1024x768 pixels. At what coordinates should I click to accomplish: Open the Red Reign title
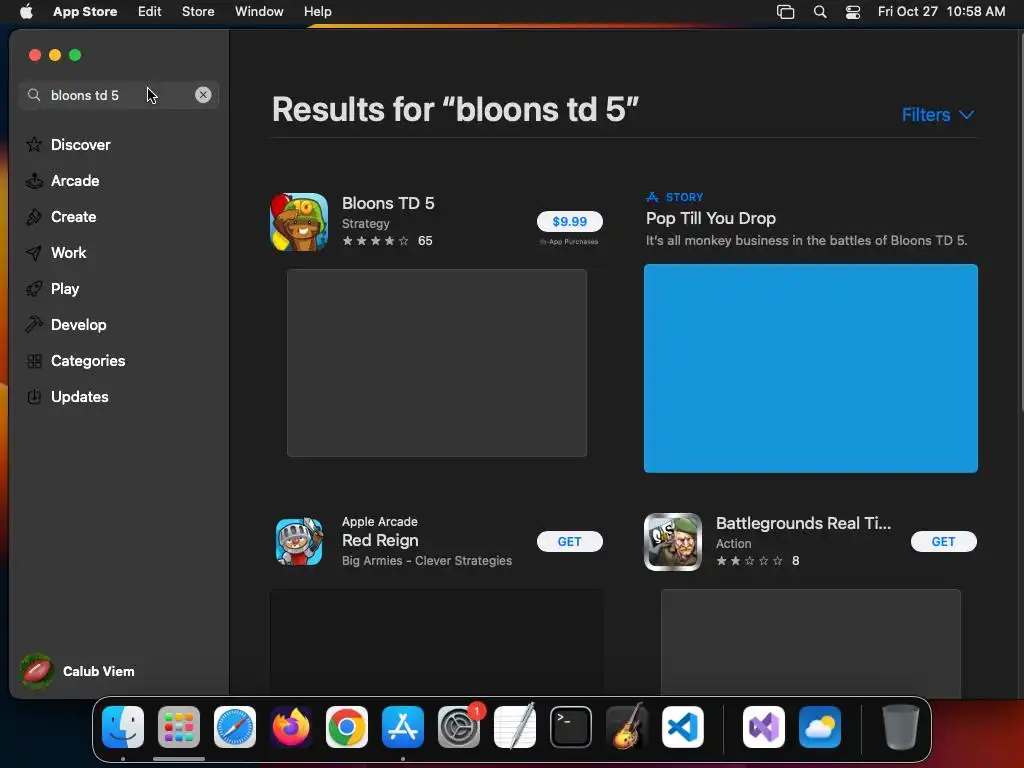pos(380,540)
